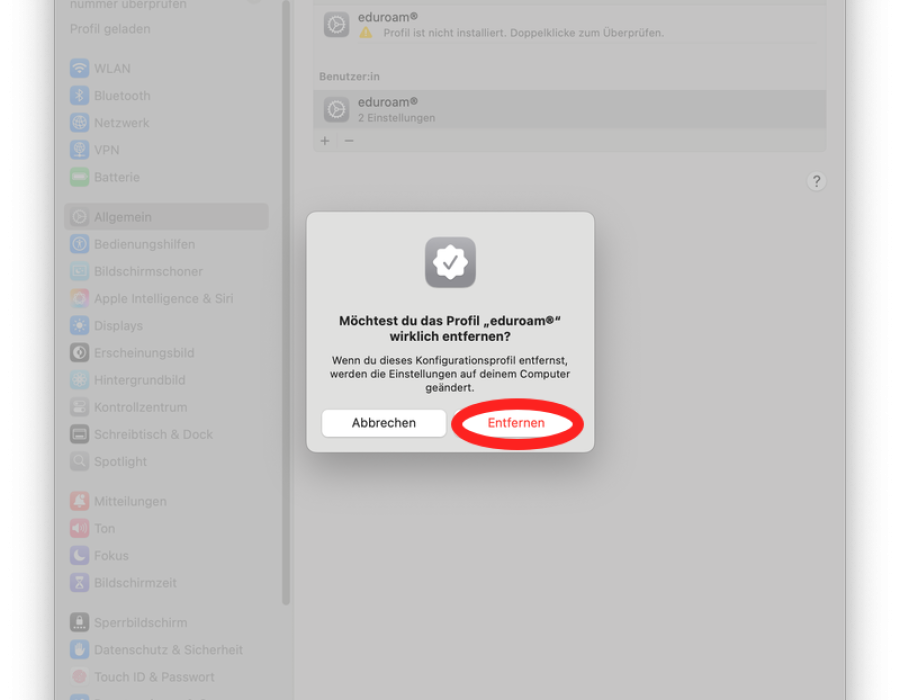This screenshot has height=700, width=900.
Task: Select the Netzwerk globe icon
Action: coord(79,122)
